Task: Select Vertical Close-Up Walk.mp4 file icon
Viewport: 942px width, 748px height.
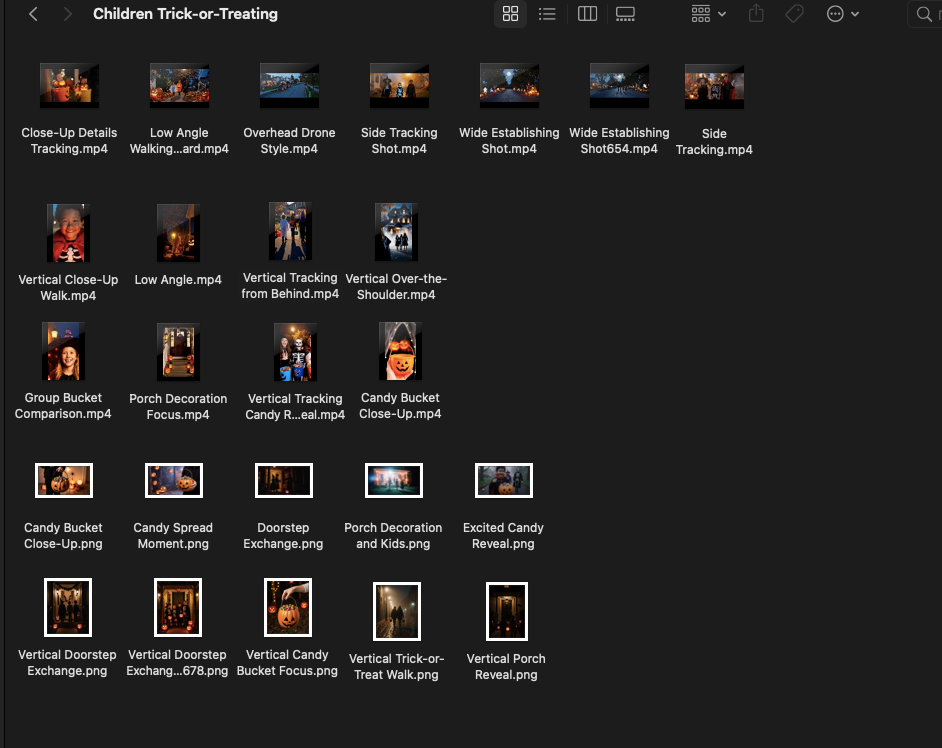Action: (68, 232)
